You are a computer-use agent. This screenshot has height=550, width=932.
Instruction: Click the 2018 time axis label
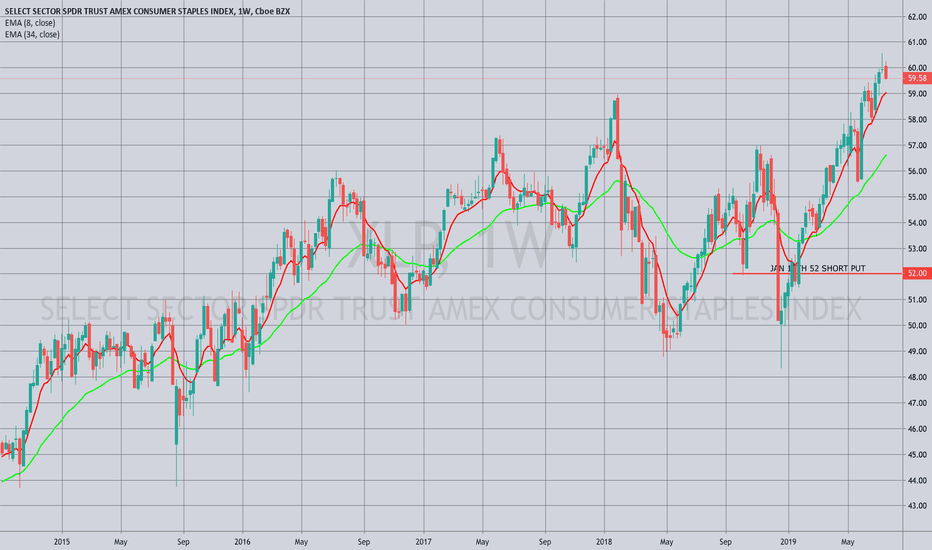point(604,542)
